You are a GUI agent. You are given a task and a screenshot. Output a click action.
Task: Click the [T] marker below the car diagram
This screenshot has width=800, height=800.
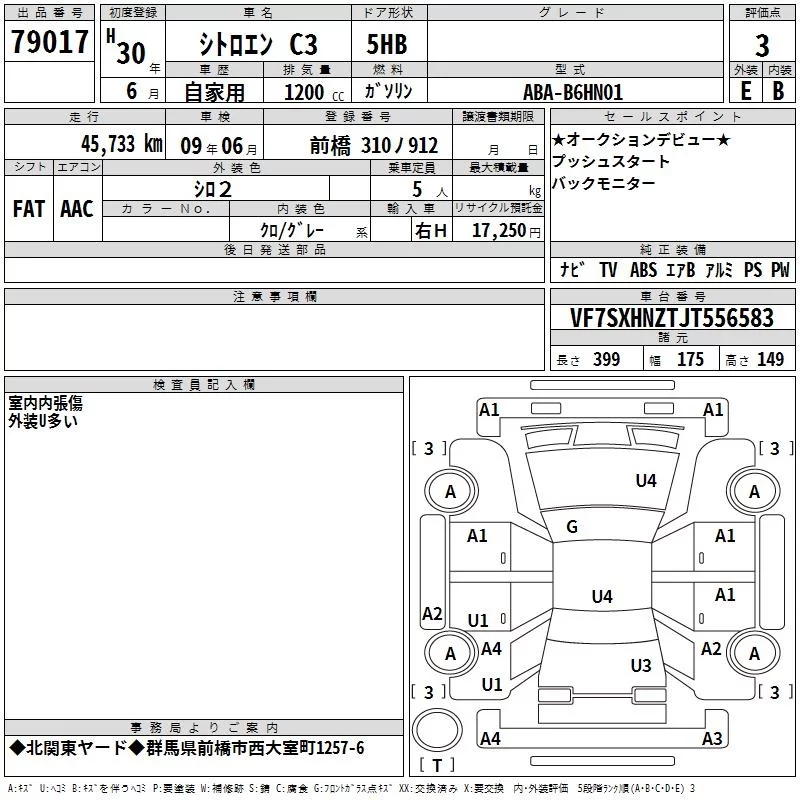coord(438,765)
